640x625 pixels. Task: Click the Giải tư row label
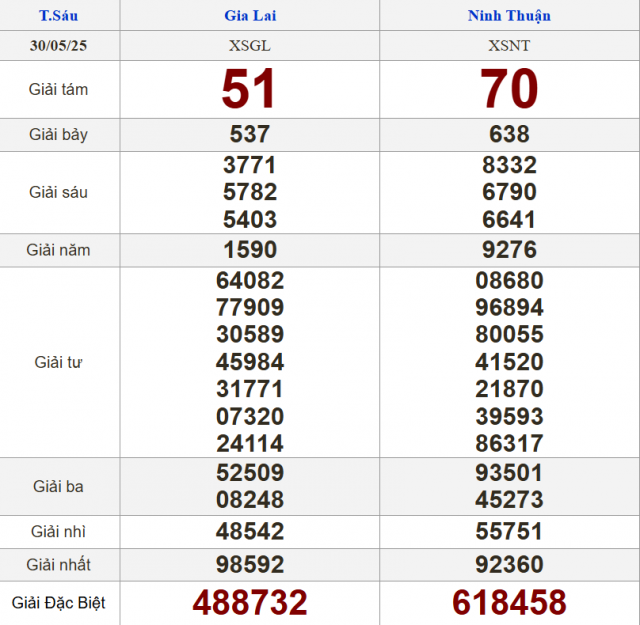(x=58, y=362)
